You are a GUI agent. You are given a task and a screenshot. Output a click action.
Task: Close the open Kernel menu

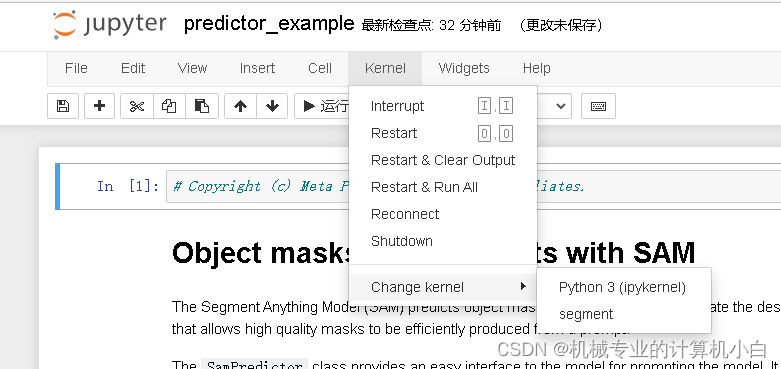pos(385,68)
